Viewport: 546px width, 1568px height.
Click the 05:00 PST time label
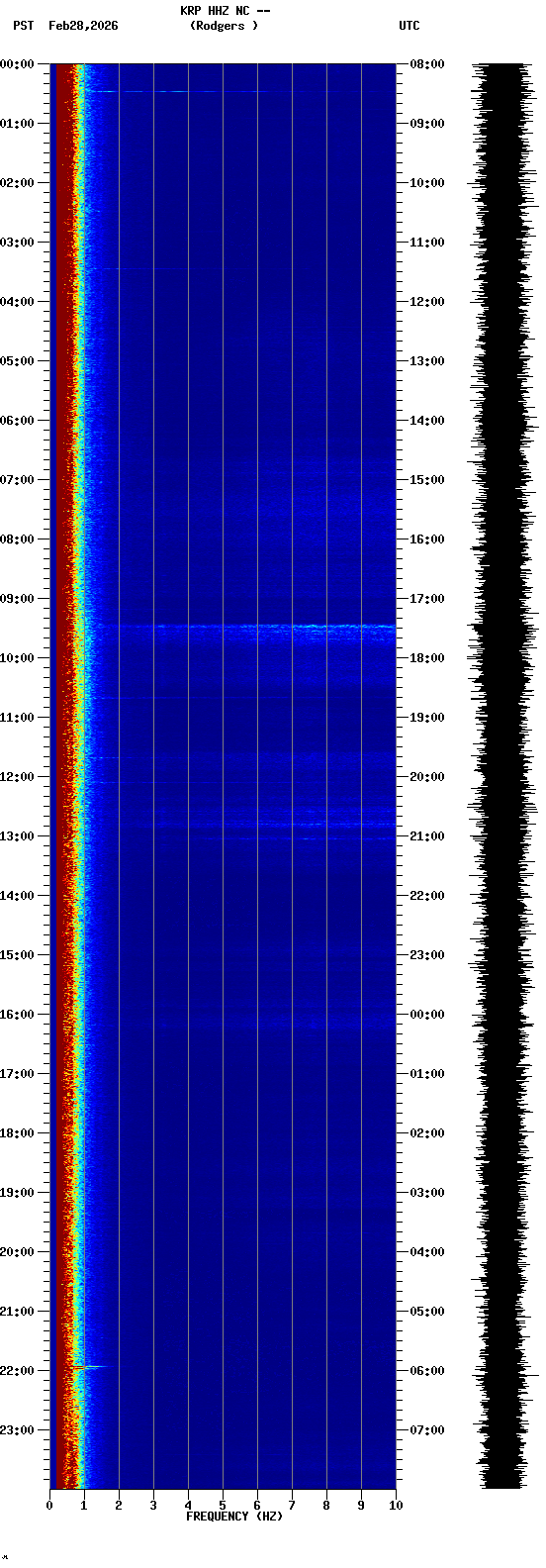coord(17,361)
